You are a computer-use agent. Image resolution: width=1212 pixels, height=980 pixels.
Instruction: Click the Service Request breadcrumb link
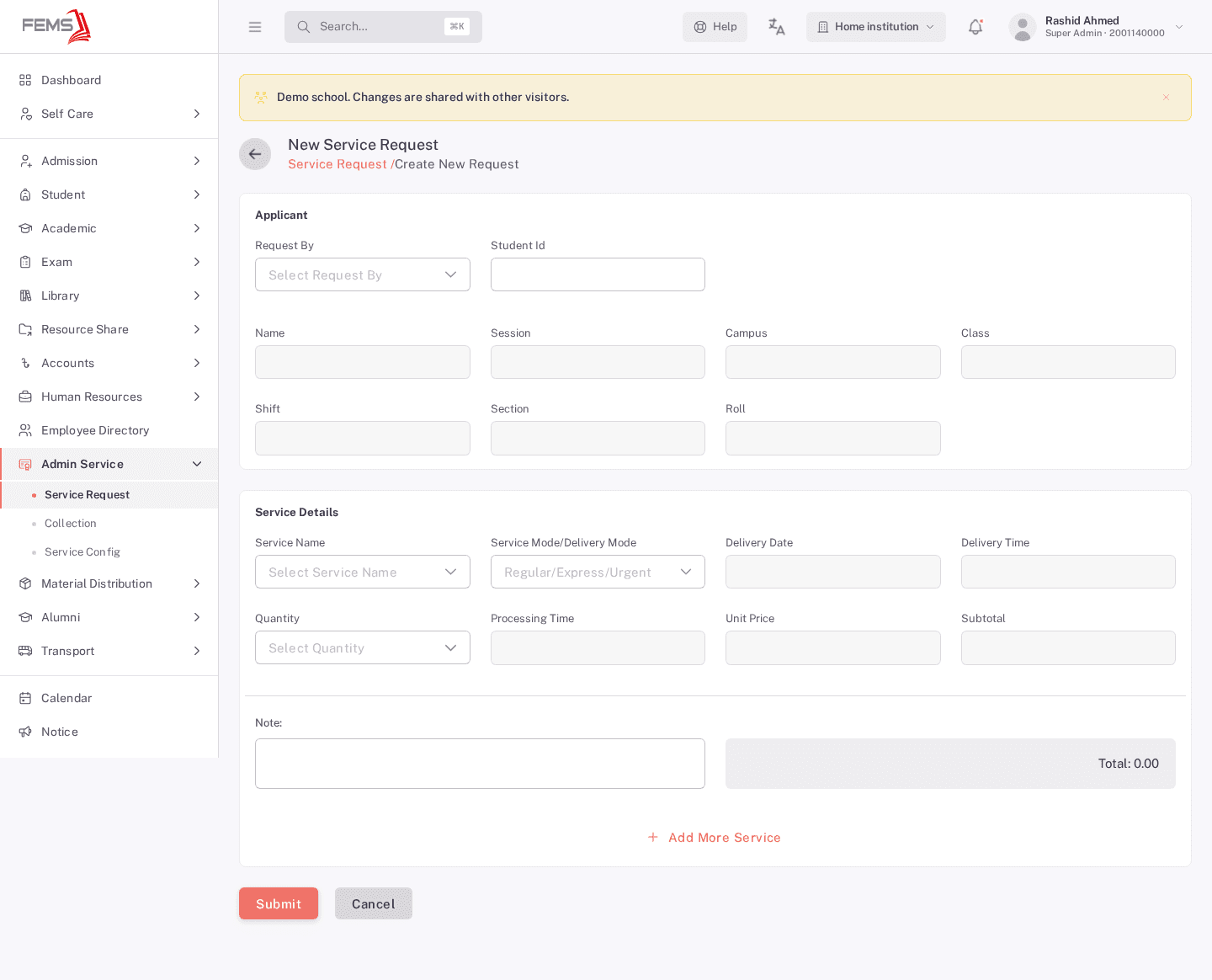pyautogui.click(x=338, y=164)
